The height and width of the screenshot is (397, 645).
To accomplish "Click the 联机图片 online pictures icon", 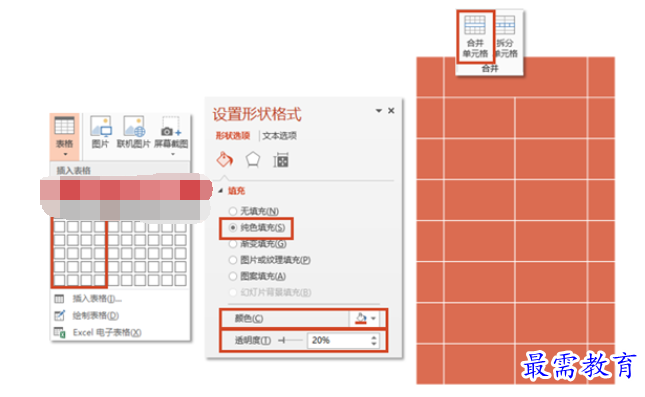I will click(x=134, y=127).
